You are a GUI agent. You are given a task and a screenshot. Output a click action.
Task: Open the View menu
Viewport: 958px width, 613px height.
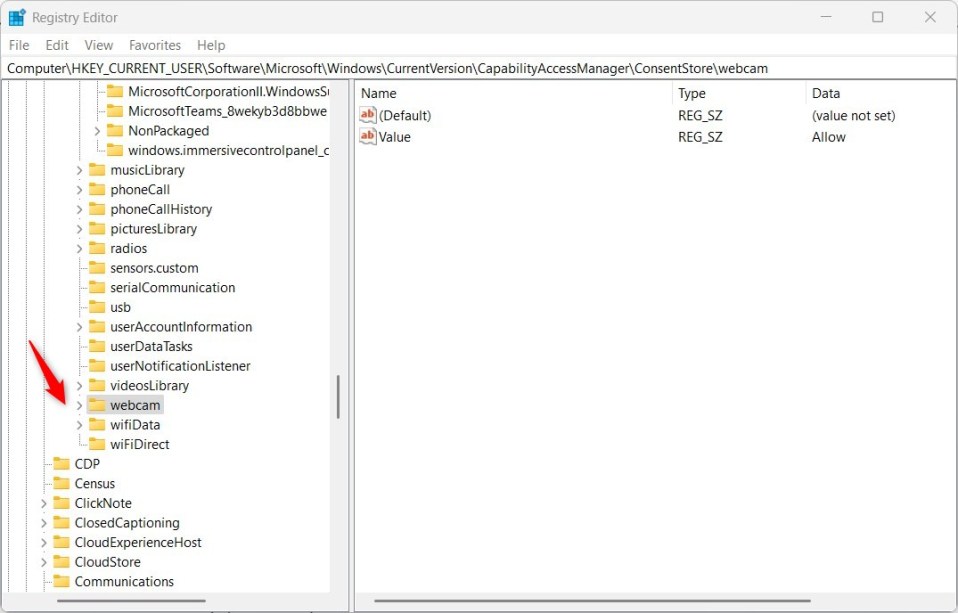[98, 45]
